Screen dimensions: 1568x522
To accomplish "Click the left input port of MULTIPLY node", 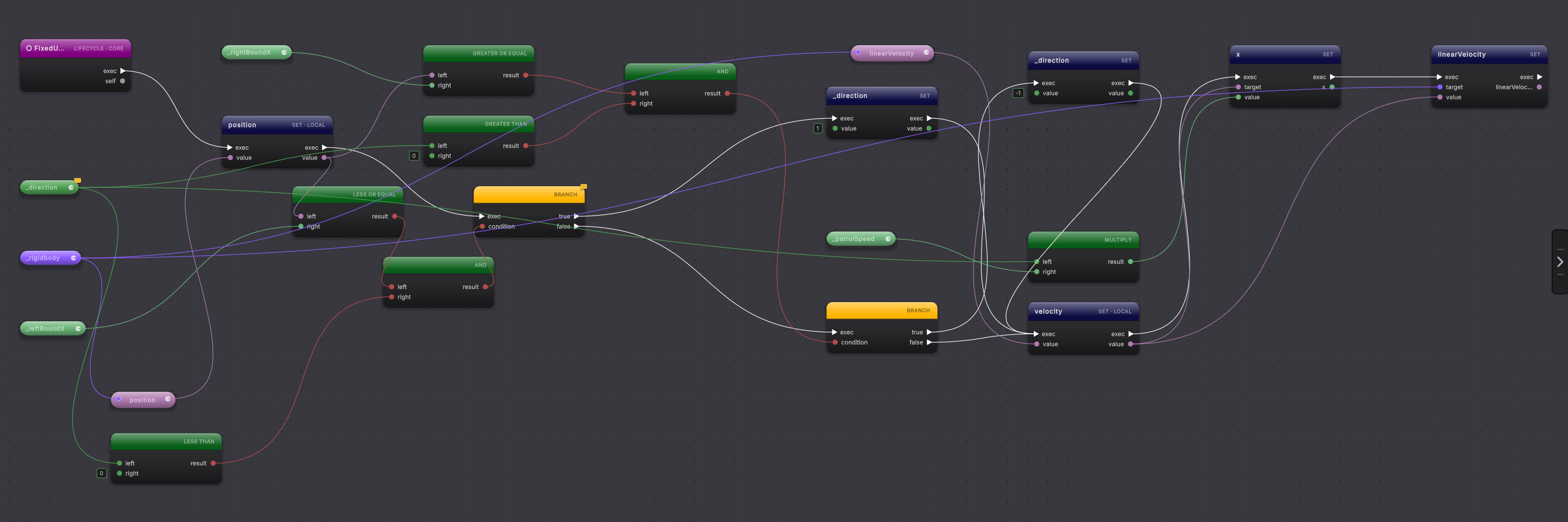I will (x=1037, y=262).
